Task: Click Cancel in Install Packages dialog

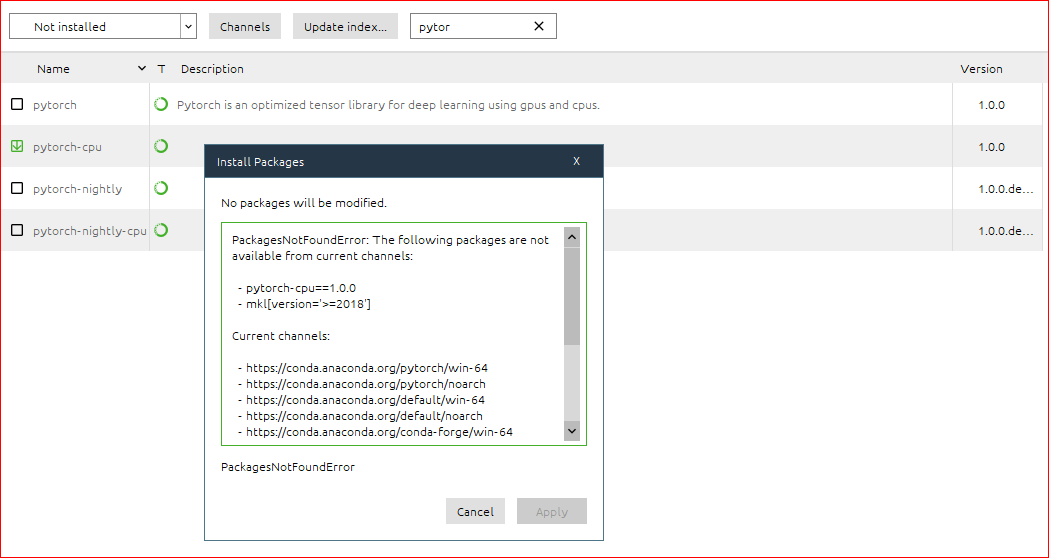Action: [475, 511]
